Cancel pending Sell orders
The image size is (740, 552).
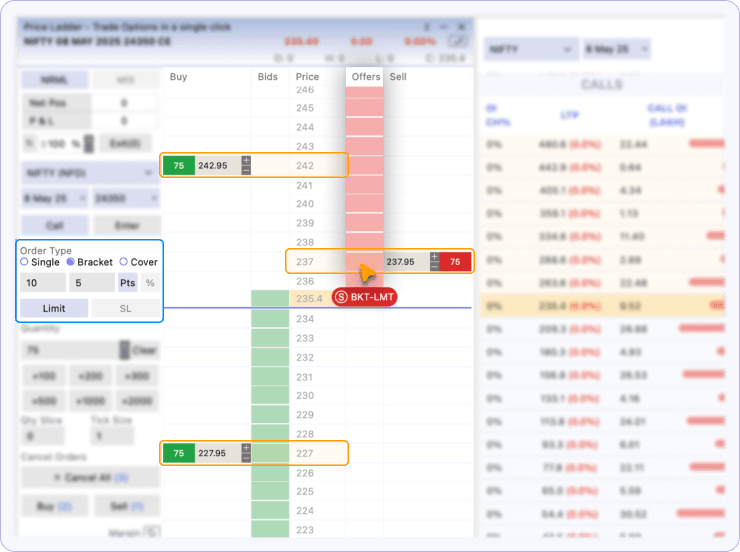pos(127,506)
